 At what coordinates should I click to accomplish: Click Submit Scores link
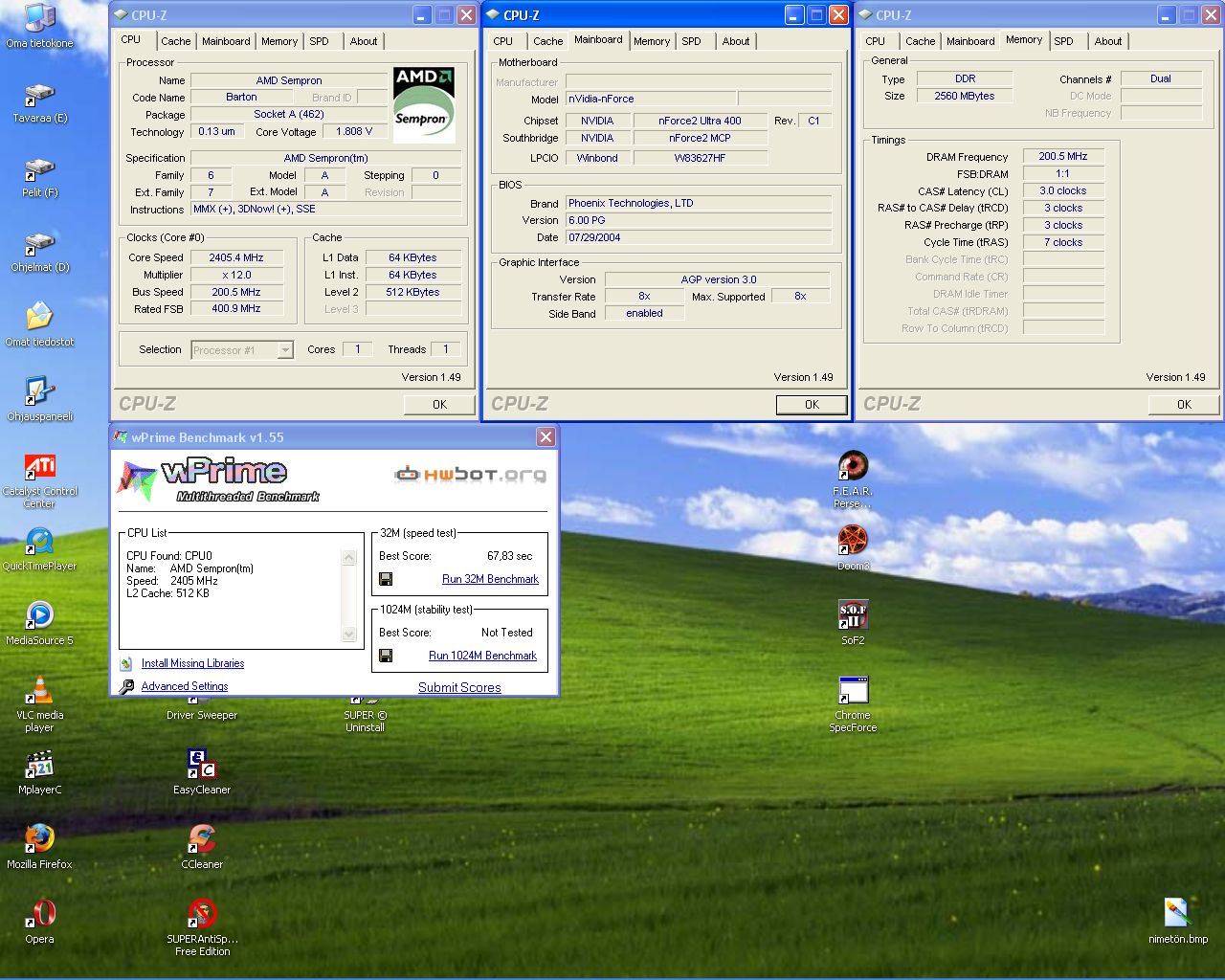point(459,687)
